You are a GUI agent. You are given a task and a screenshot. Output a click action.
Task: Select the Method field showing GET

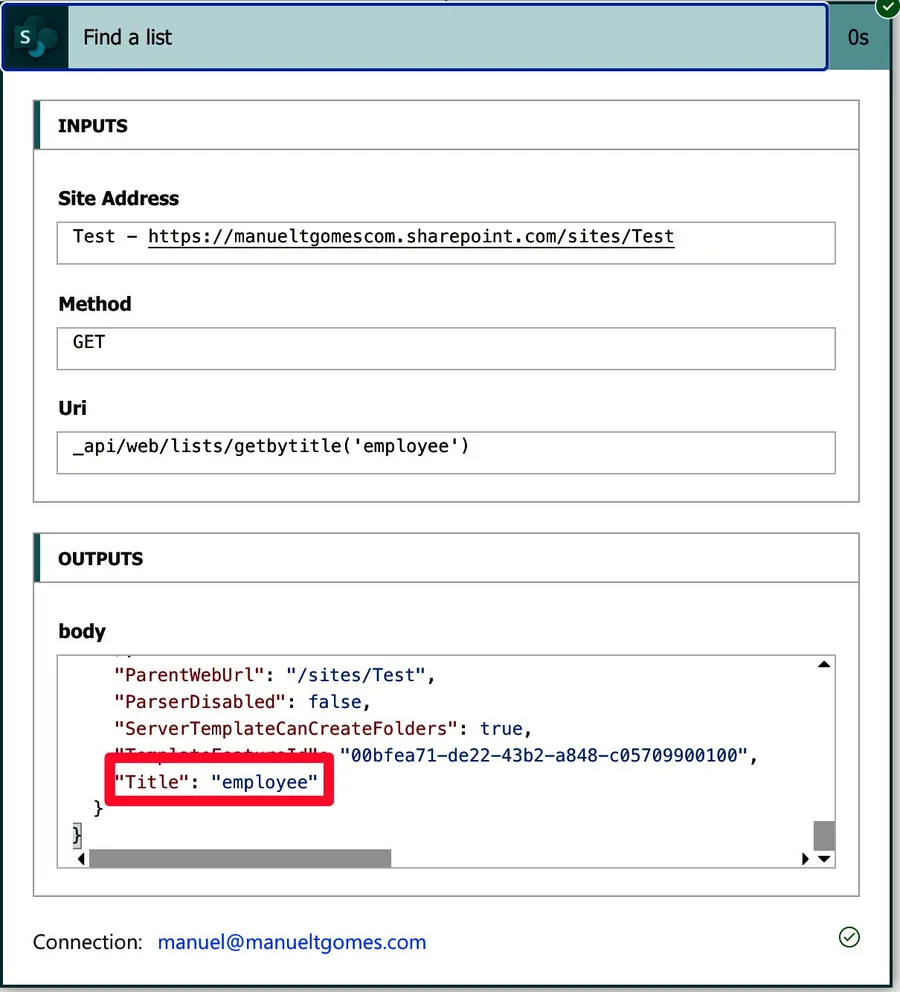pos(445,348)
